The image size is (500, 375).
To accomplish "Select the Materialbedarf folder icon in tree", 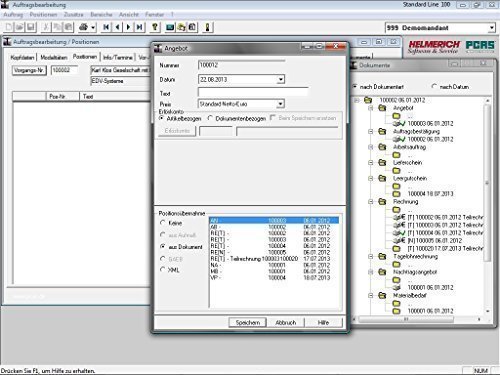I will pos(382,295).
